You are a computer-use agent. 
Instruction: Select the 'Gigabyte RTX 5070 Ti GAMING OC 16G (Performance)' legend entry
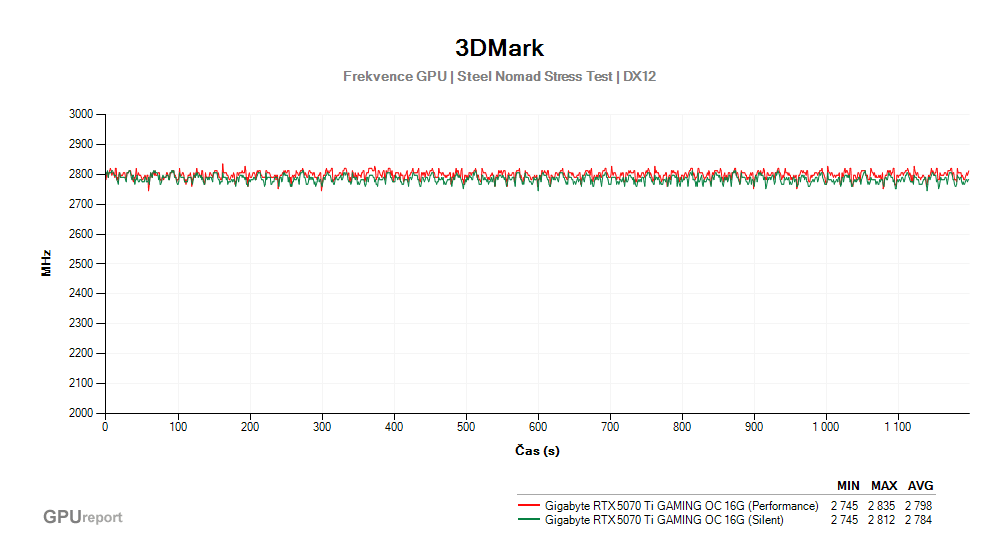pyautogui.click(x=681, y=506)
